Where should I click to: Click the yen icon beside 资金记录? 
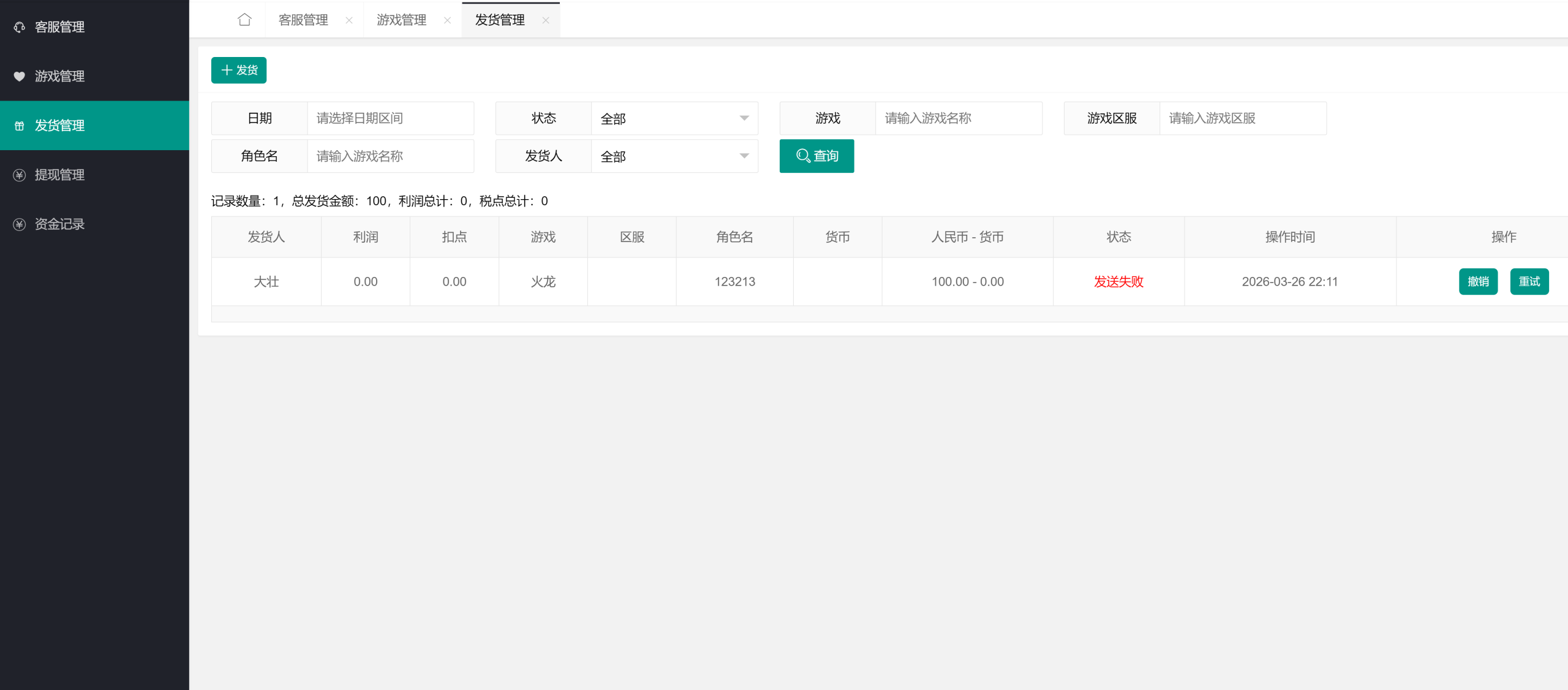tap(20, 224)
